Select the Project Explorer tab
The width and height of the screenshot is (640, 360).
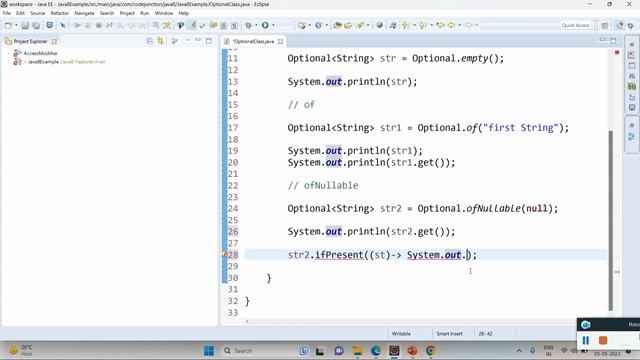point(30,41)
